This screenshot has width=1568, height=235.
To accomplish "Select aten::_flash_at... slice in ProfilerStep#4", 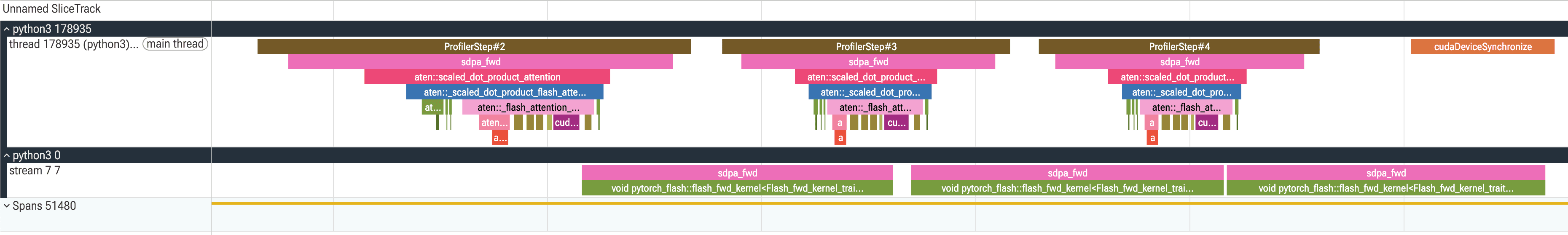I will point(1186,107).
